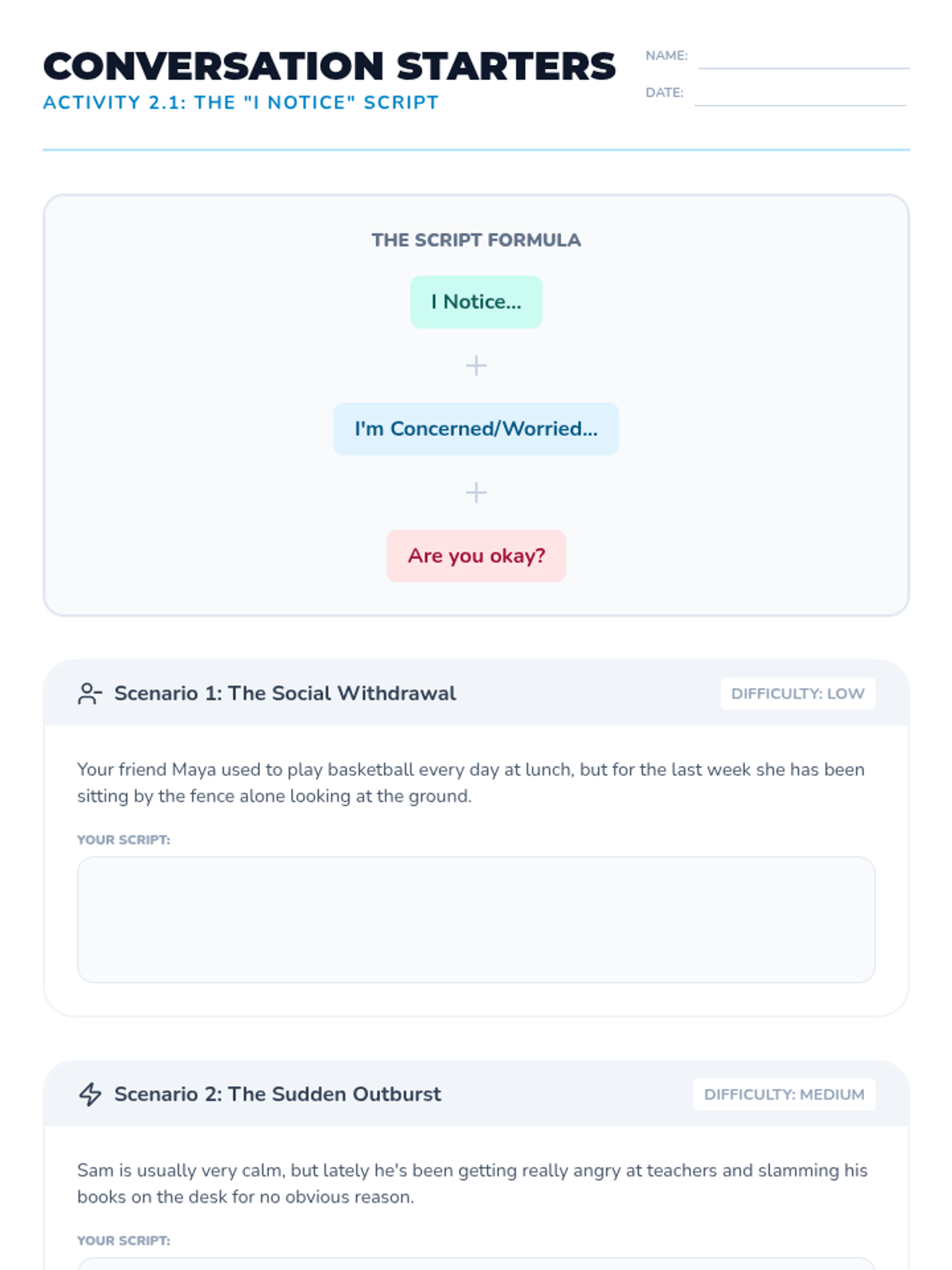Click the Sudden Outburst scenario title
This screenshot has width=952, height=1270.
click(277, 1095)
